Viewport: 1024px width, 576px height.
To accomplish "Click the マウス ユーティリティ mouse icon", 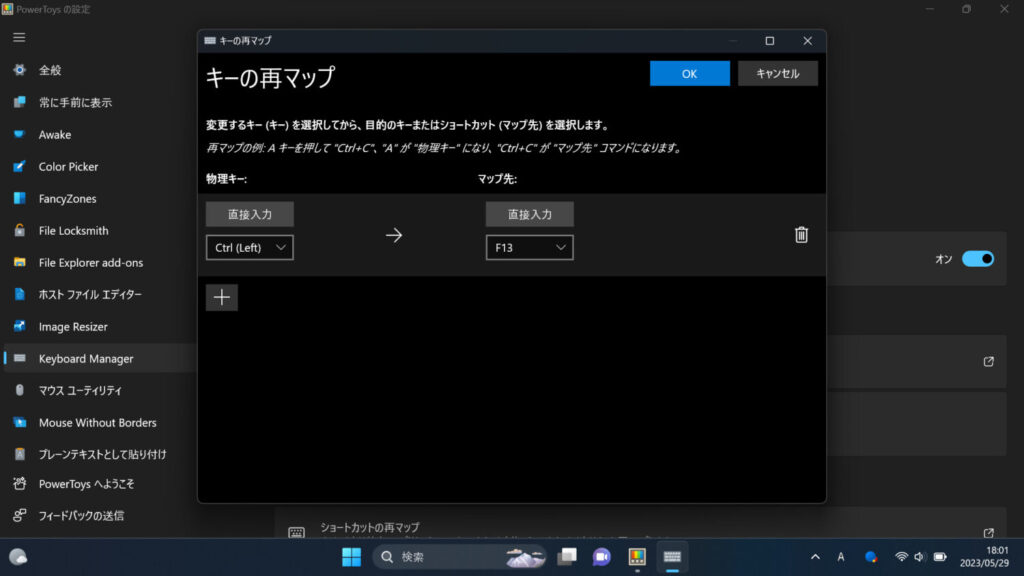I will coord(20,390).
